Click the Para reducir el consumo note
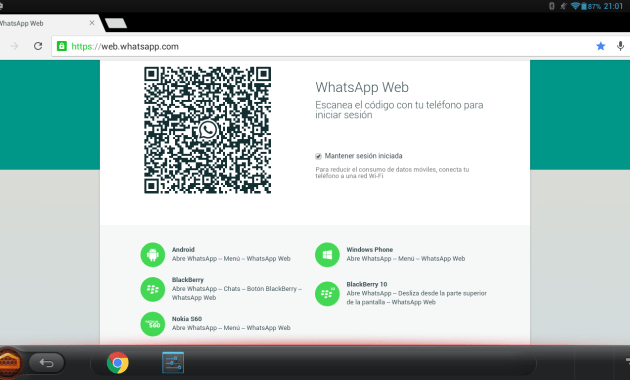630x380 pixels. point(392,173)
